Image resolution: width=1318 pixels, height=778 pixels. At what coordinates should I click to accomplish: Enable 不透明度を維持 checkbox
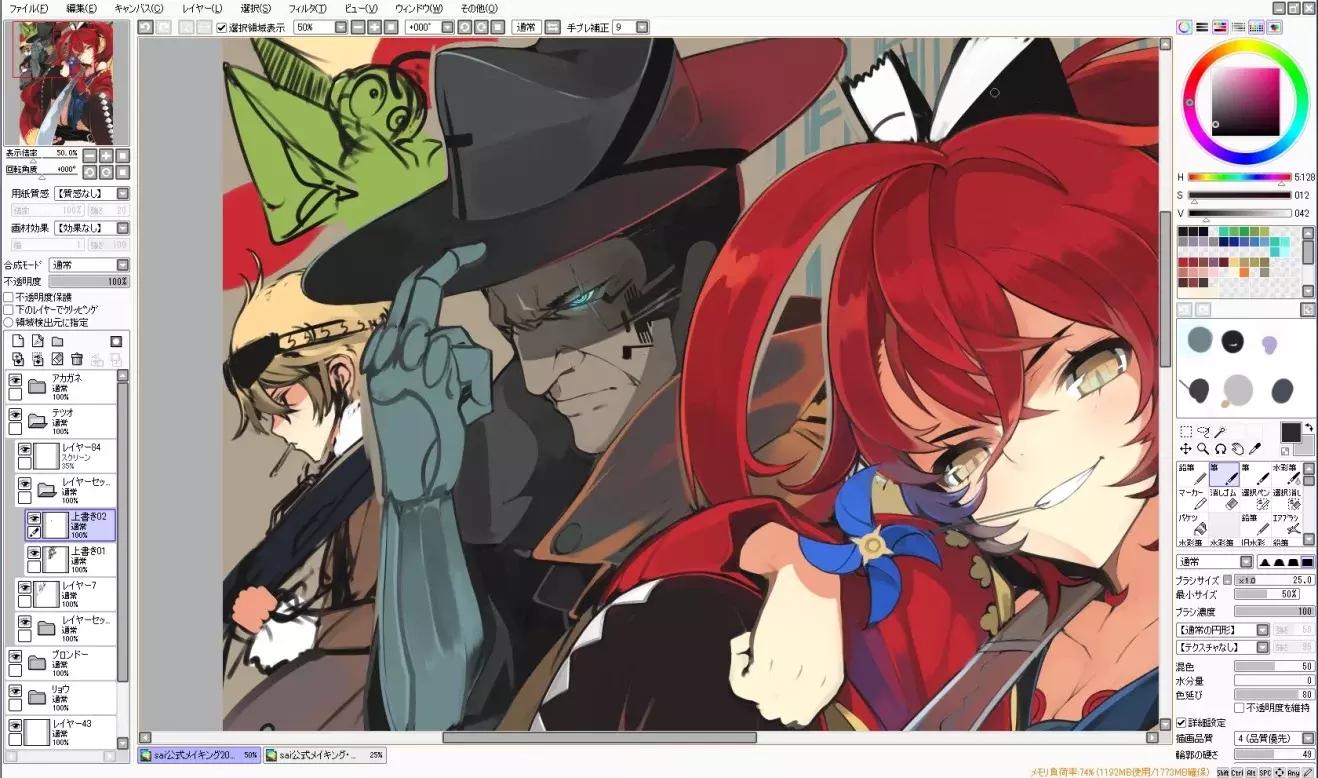1240,708
